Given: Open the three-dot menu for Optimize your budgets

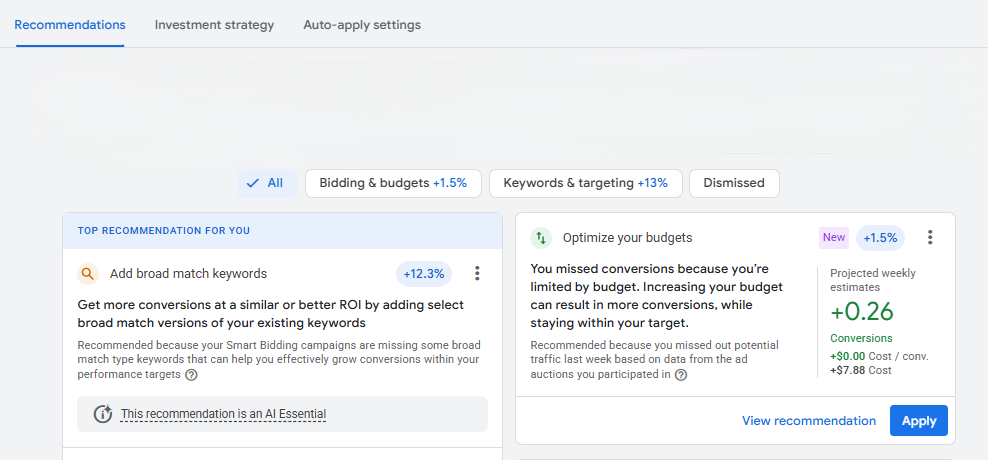Looking at the screenshot, I should click(930, 238).
